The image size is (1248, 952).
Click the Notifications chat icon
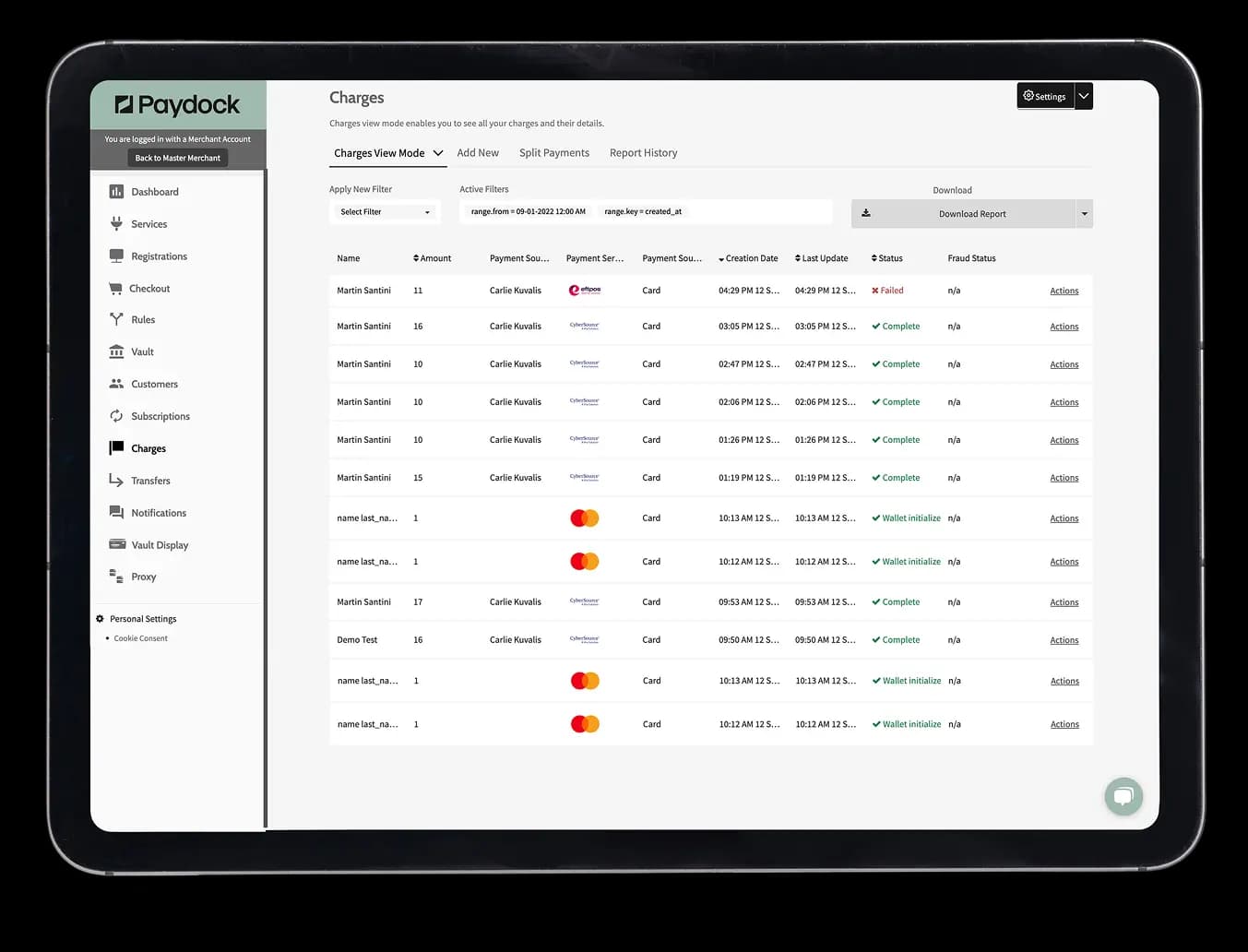click(116, 512)
